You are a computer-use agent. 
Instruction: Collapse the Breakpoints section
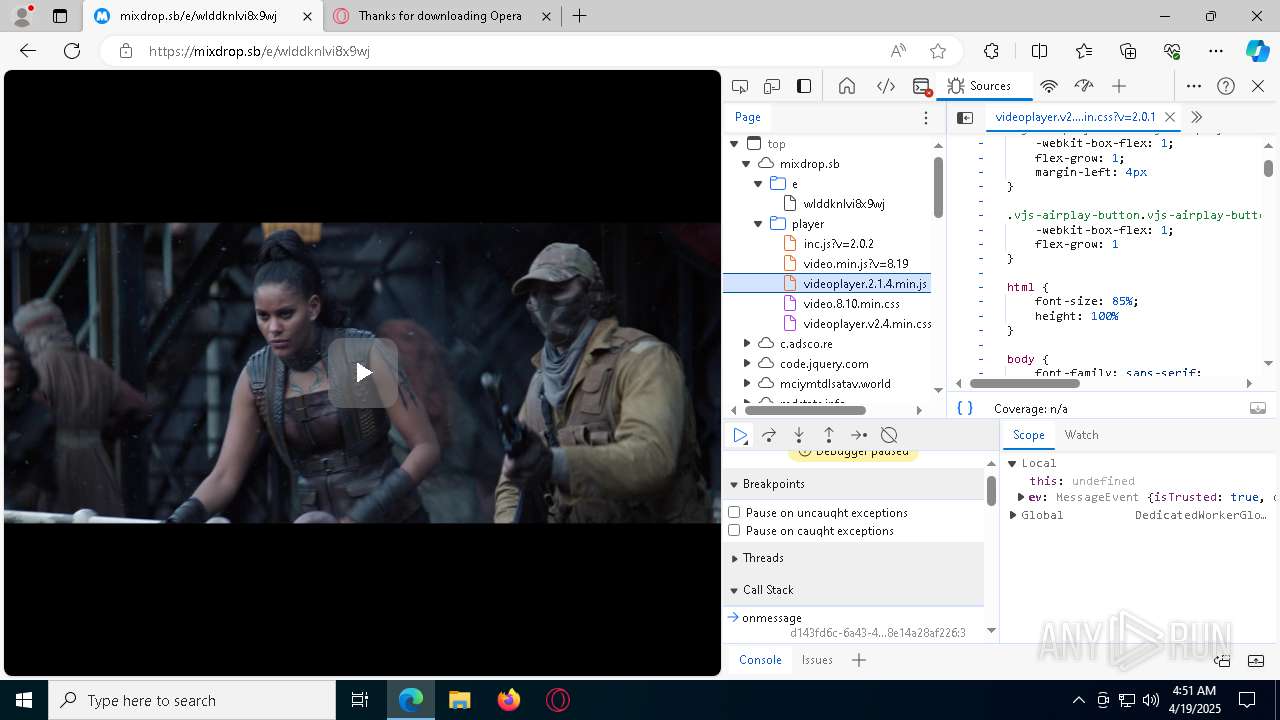click(734, 484)
